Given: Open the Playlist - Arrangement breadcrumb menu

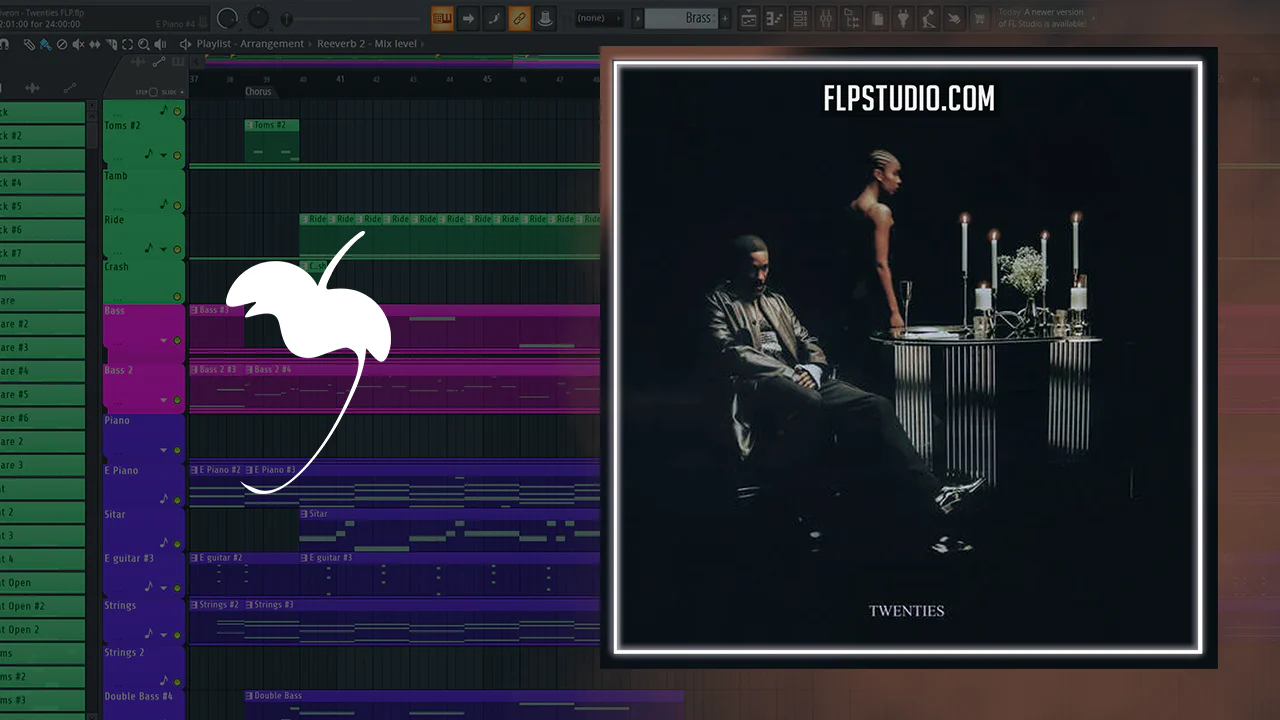Looking at the screenshot, I should [x=250, y=44].
